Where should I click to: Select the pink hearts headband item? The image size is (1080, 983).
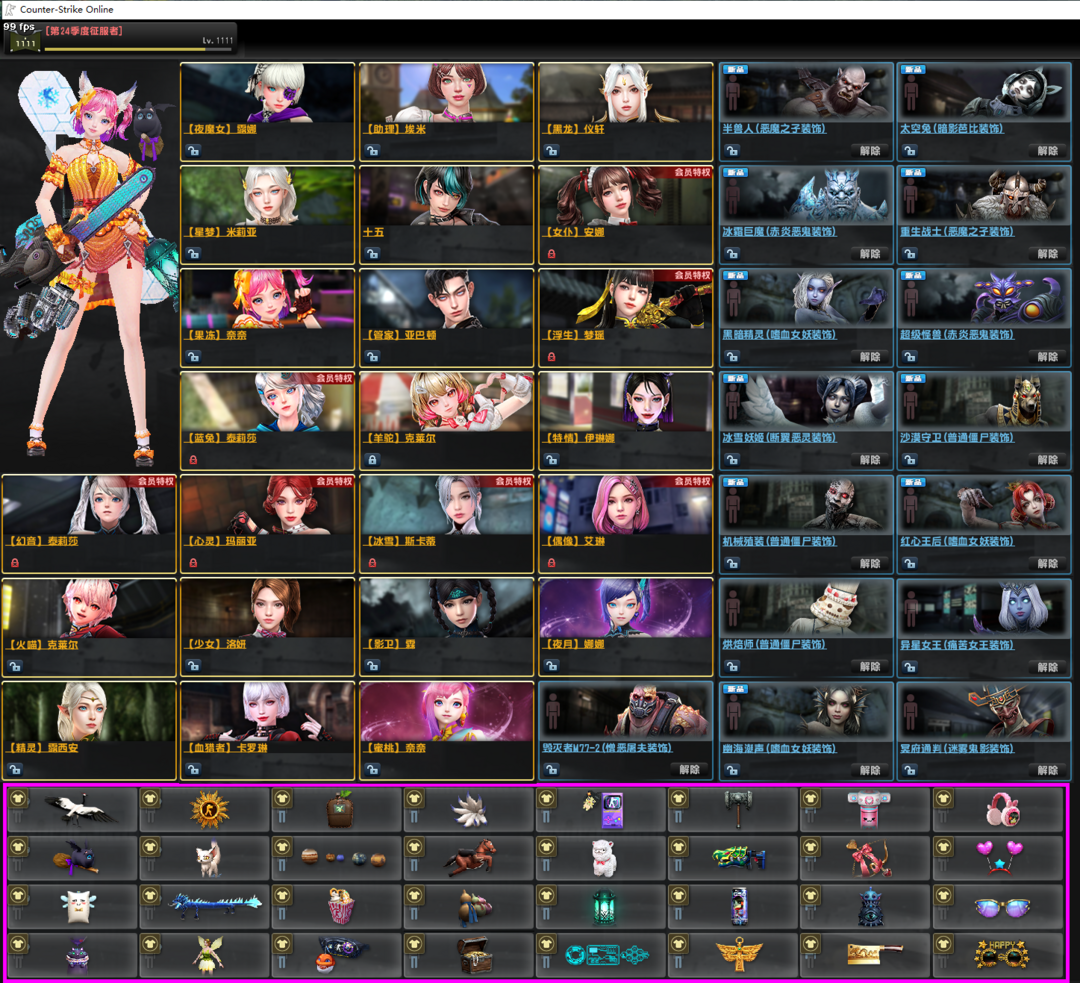click(999, 858)
